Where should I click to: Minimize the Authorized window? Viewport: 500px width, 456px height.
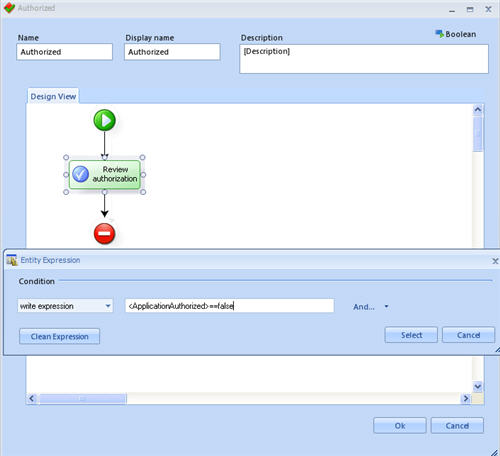coord(452,10)
